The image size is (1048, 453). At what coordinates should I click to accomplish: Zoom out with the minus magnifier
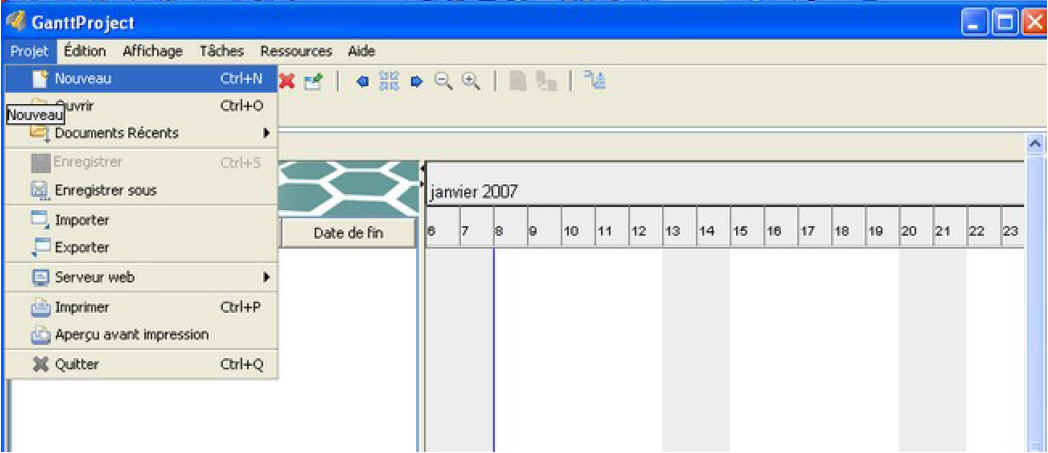pos(442,81)
